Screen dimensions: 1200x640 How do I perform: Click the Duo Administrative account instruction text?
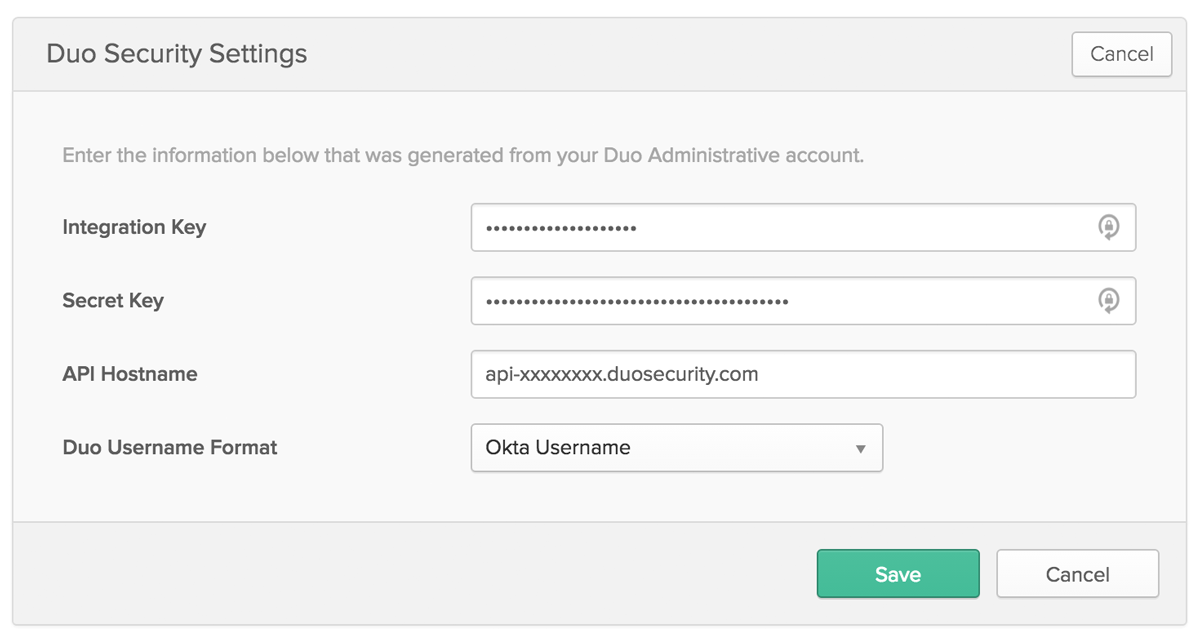pyautogui.click(x=463, y=155)
